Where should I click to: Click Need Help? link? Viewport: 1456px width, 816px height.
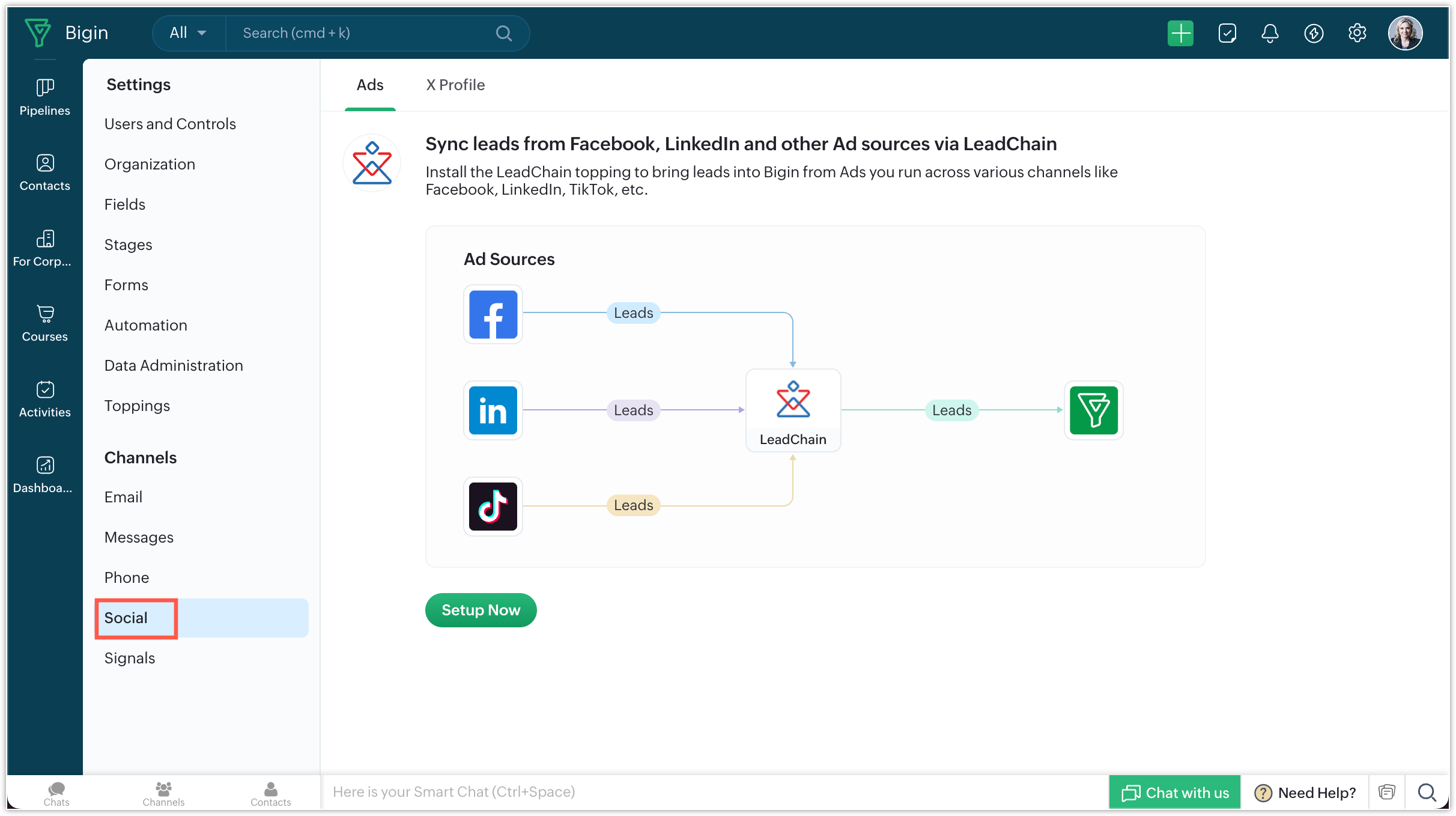tap(1305, 793)
